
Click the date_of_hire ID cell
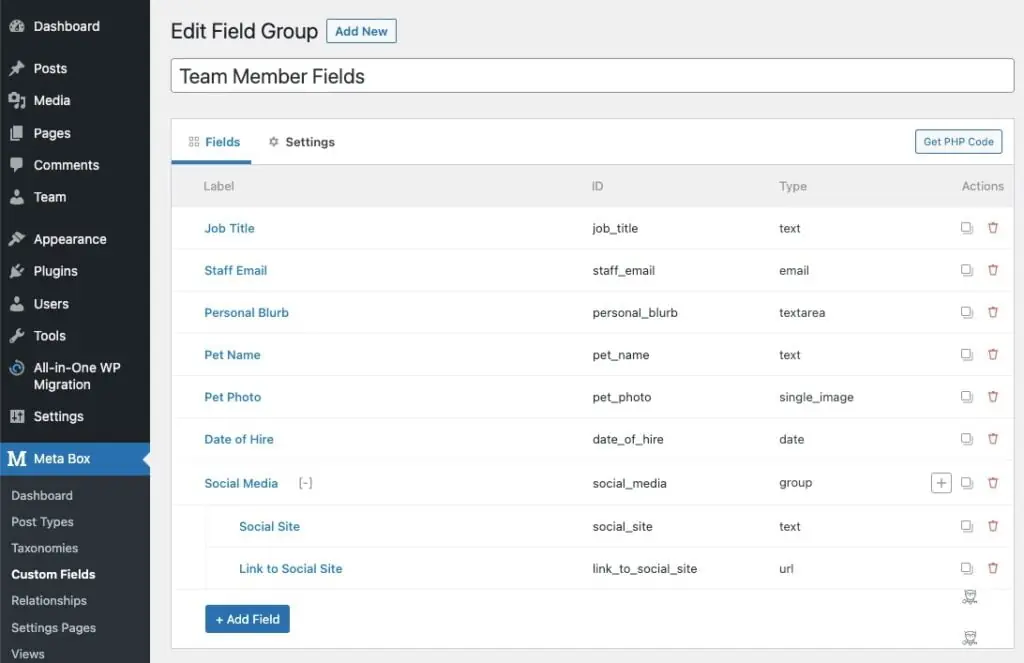tap(628, 440)
